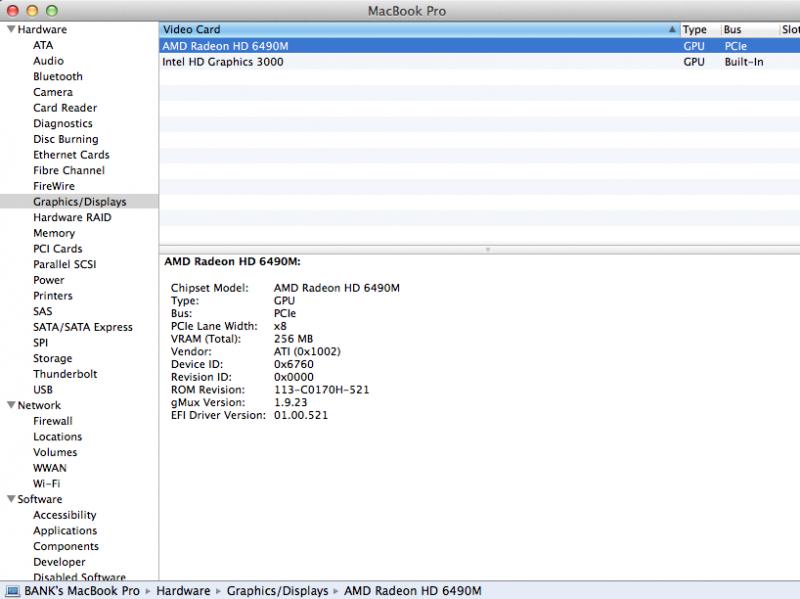This screenshot has height=599, width=800.
Task: Select the Intel HD Graphics 3000 row
Action: pyautogui.click(x=480, y=62)
